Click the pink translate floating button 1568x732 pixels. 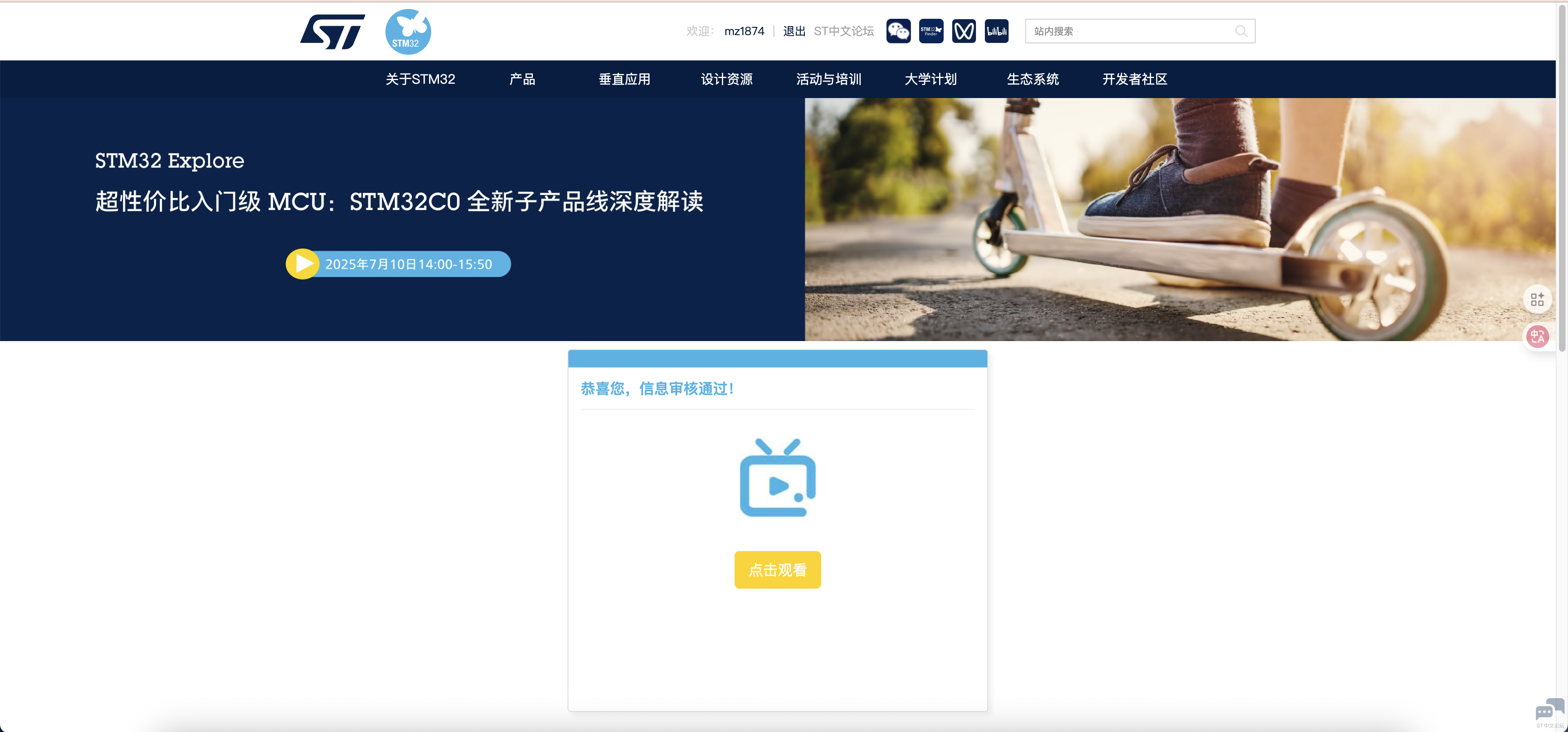click(1537, 336)
